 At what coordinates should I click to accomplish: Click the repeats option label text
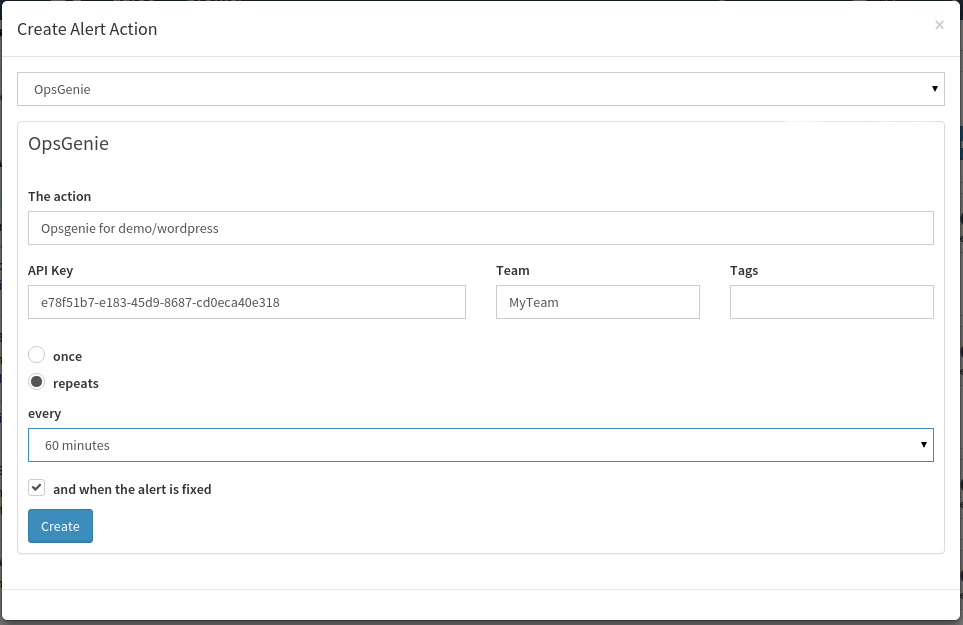pos(76,384)
